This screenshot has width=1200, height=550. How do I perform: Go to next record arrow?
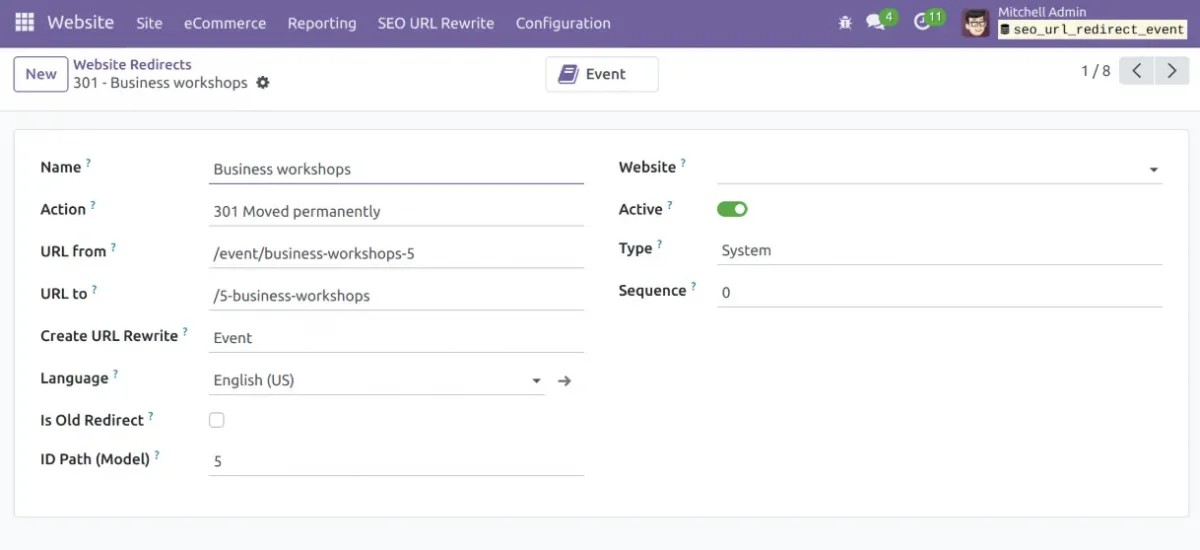(1172, 72)
